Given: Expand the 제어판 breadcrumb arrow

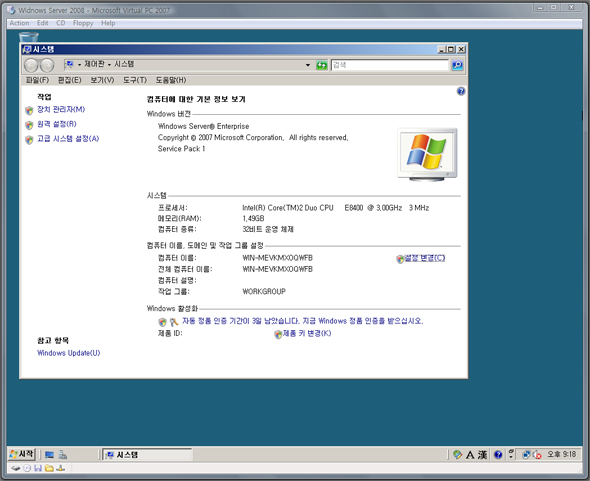Looking at the screenshot, I should 109,65.
